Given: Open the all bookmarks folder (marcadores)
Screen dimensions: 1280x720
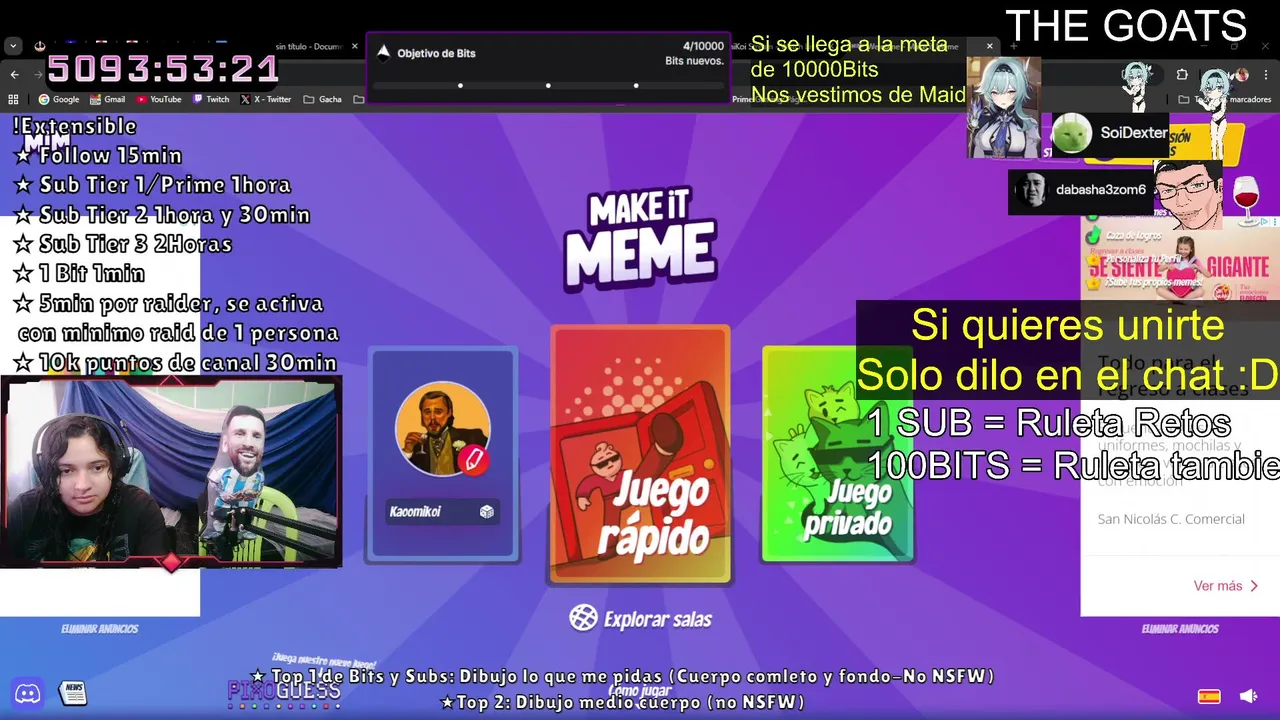Looking at the screenshot, I should pyautogui.click(x=1225, y=99).
